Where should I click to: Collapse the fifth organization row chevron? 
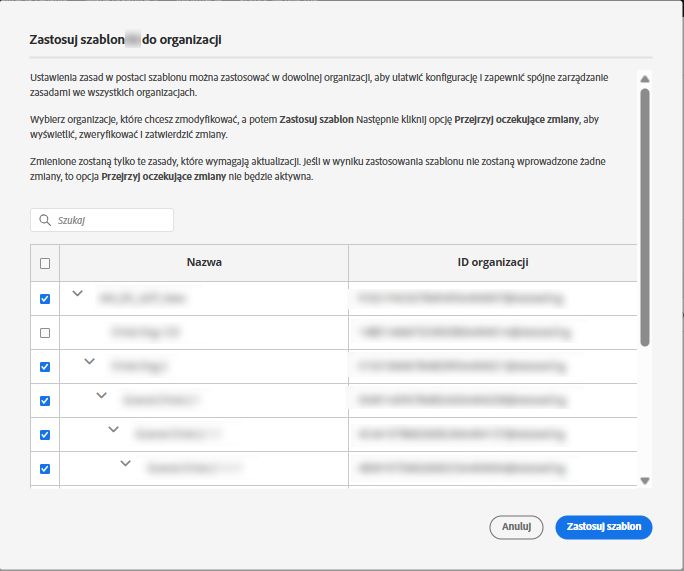(x=113, y=429)
